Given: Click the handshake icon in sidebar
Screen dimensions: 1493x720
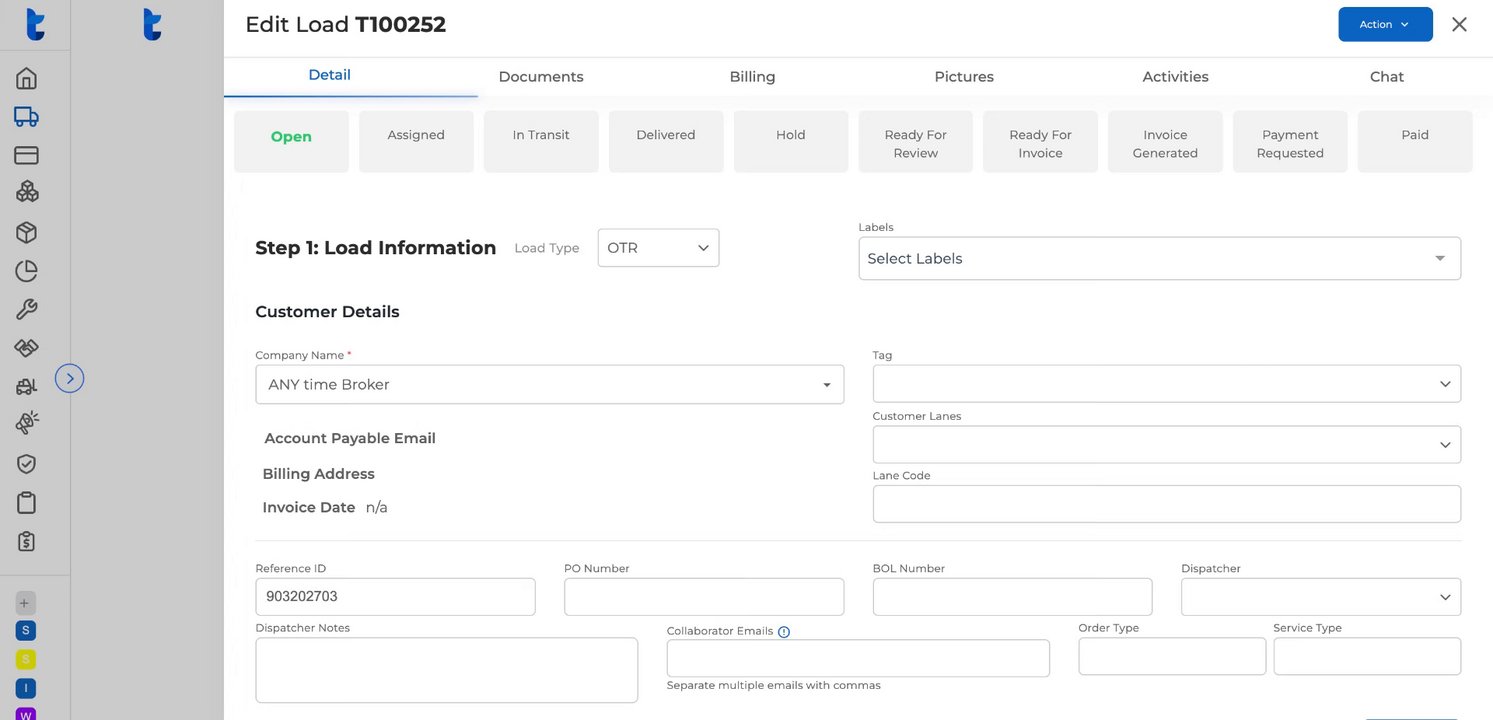Looking at the screenshot, I should (x=27, y=348).
